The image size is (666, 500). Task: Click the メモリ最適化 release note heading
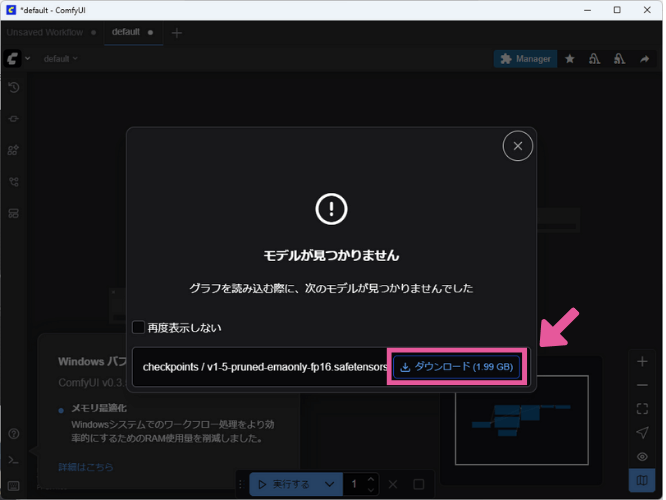click(x=99, y=408)
